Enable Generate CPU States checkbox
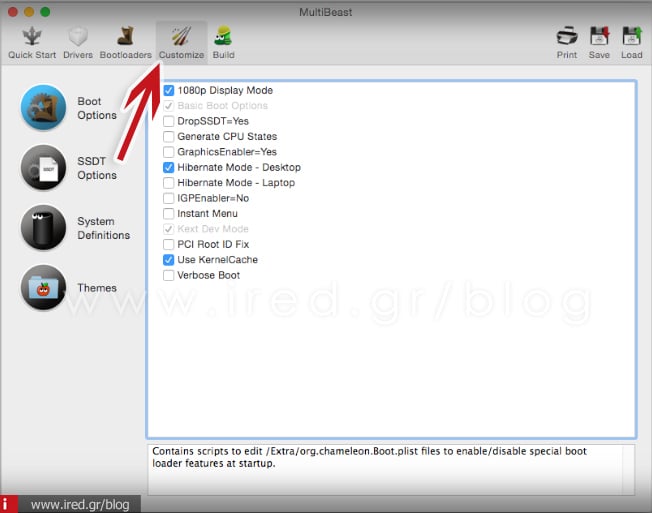 pyautogui.click(x=168, y=136)
